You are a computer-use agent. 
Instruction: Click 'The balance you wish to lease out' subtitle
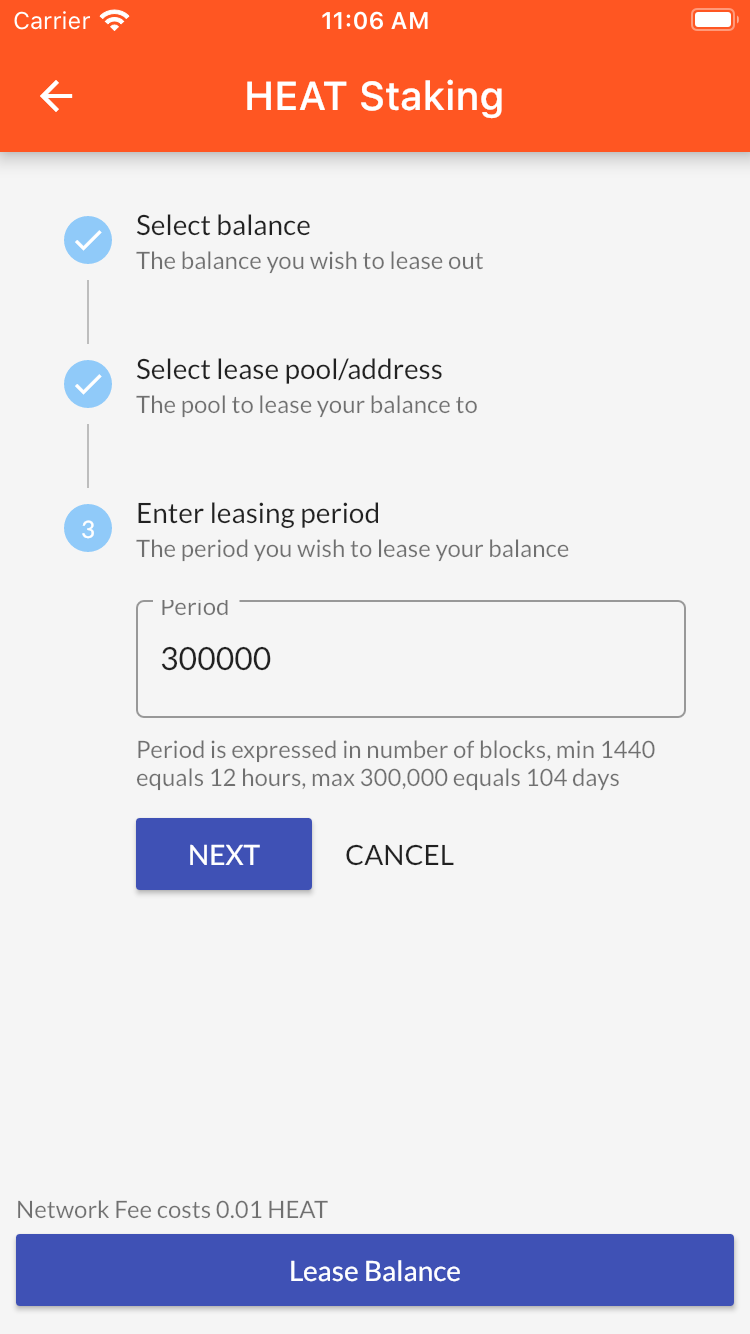[310, 261]
